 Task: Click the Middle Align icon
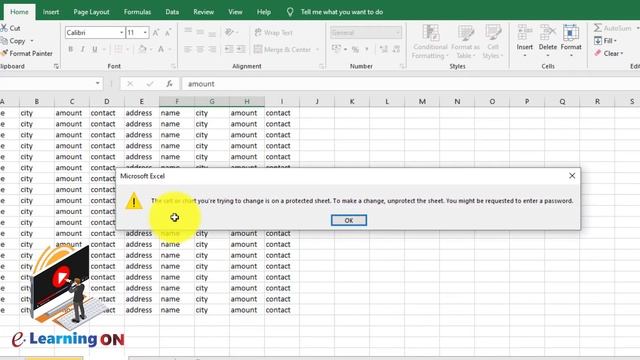(200, 32)
